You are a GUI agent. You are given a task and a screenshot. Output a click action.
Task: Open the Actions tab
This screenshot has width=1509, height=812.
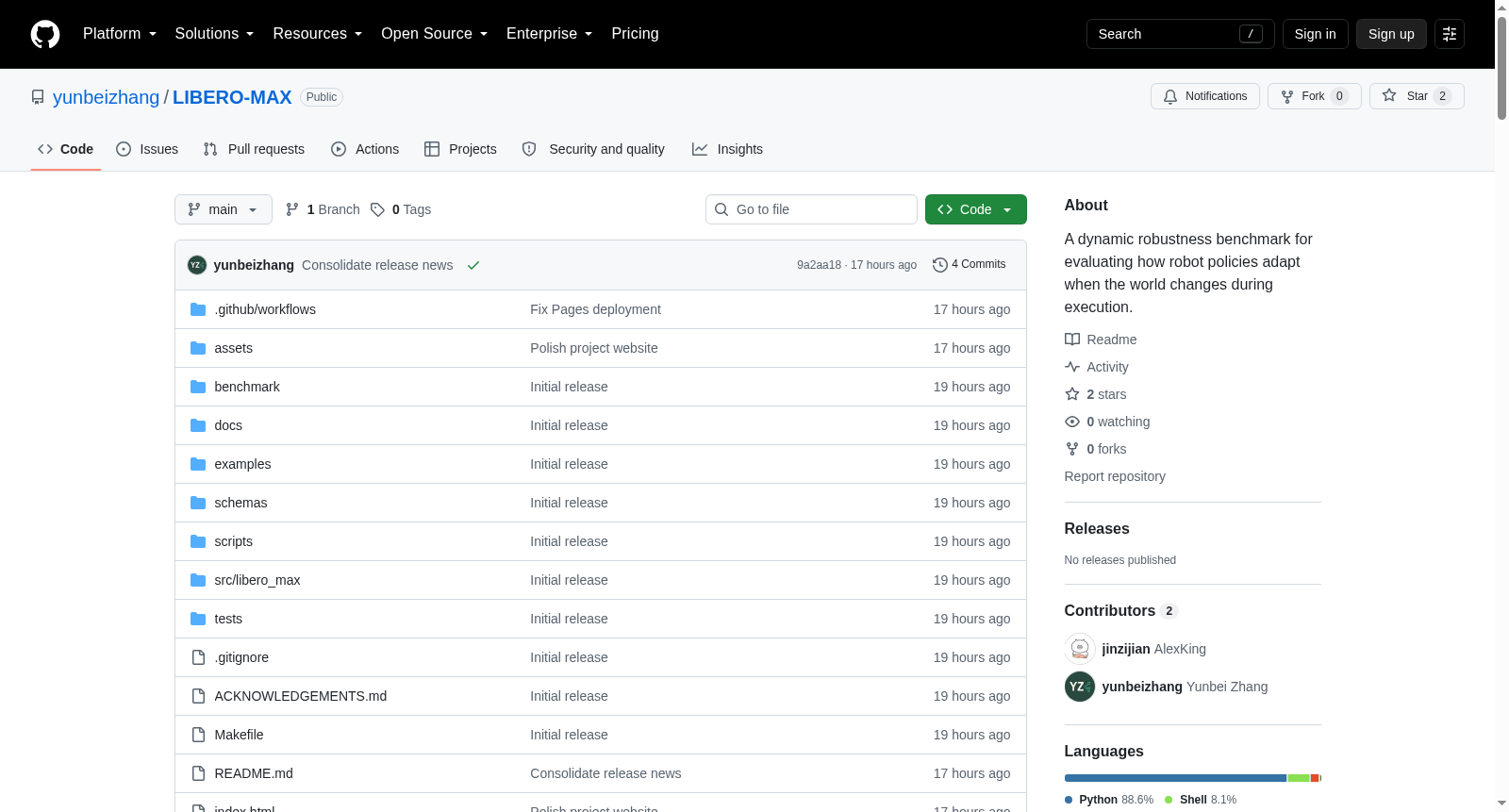365,149
